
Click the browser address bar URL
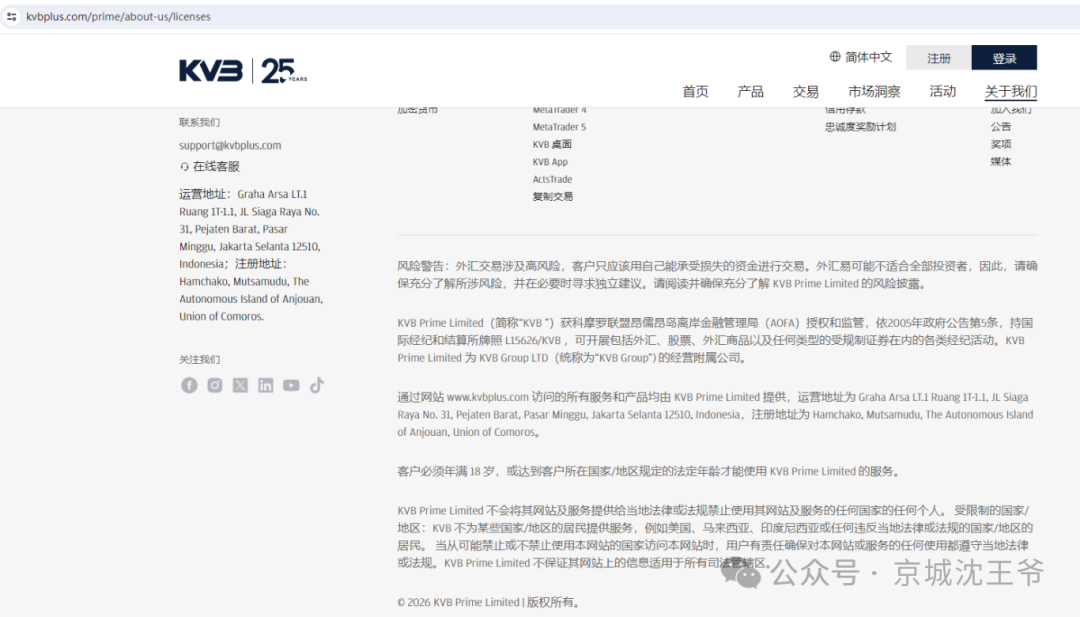click(x=118, y=16)
